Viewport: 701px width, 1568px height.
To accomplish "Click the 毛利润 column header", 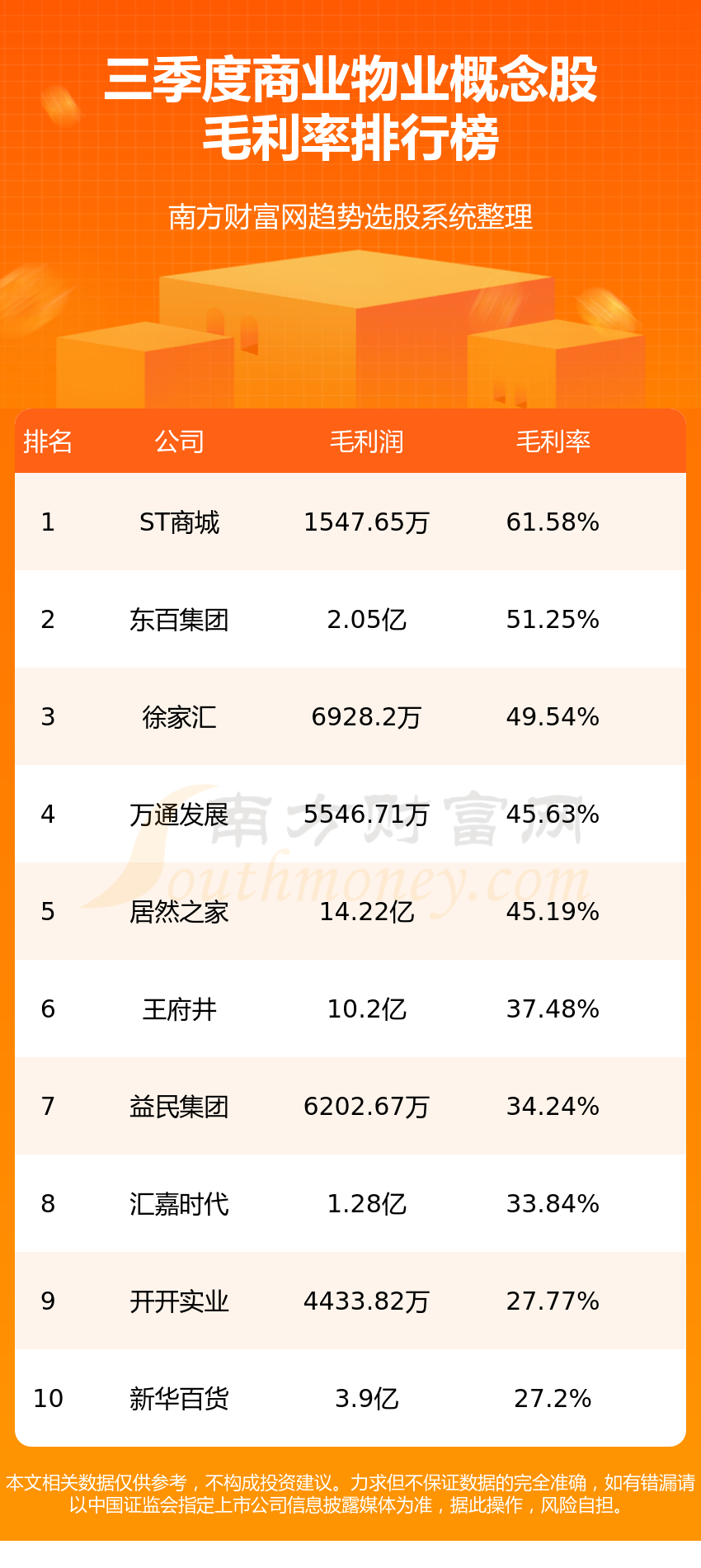I will [x=367, y=442].
